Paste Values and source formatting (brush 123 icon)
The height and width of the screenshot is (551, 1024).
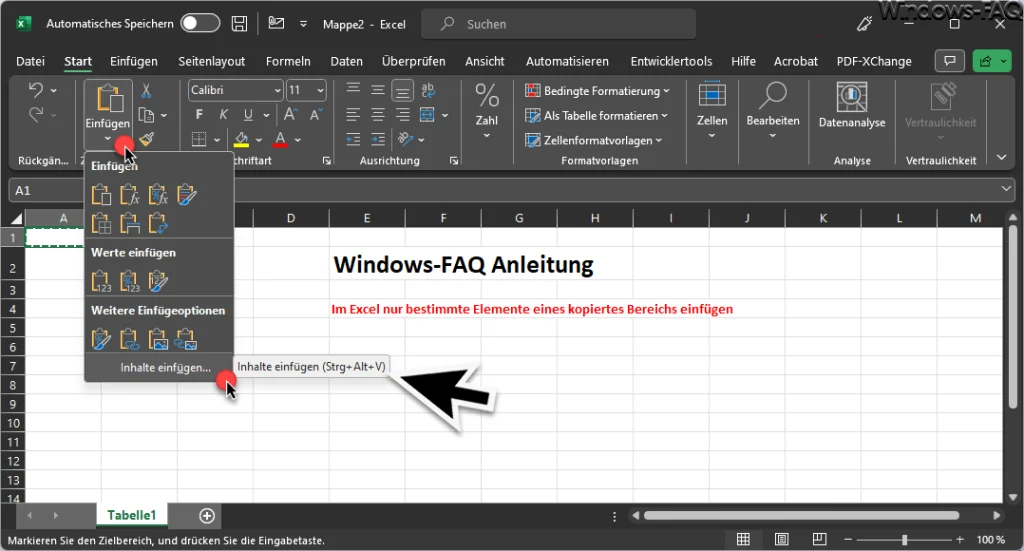click(x=158, y=281)
